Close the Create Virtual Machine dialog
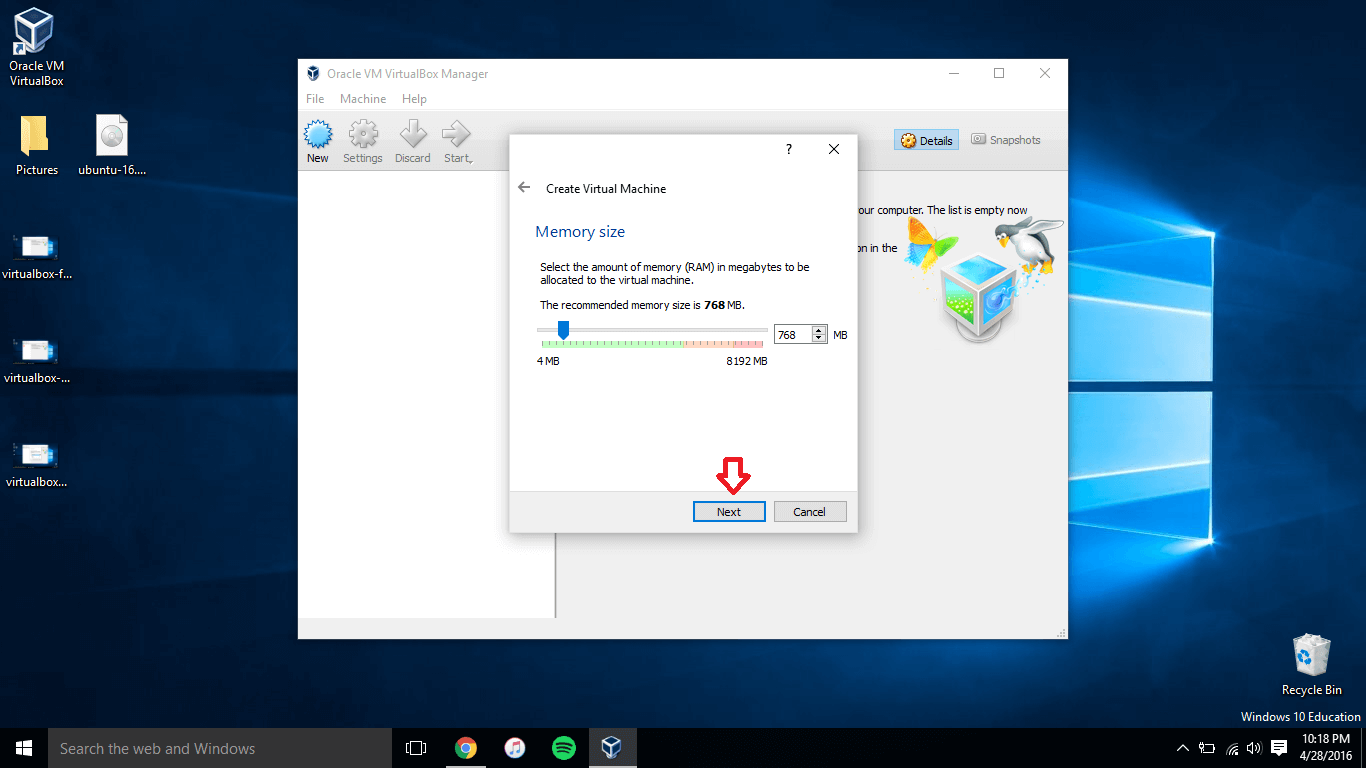This screenshot has width=1366, height=768. 834,149
